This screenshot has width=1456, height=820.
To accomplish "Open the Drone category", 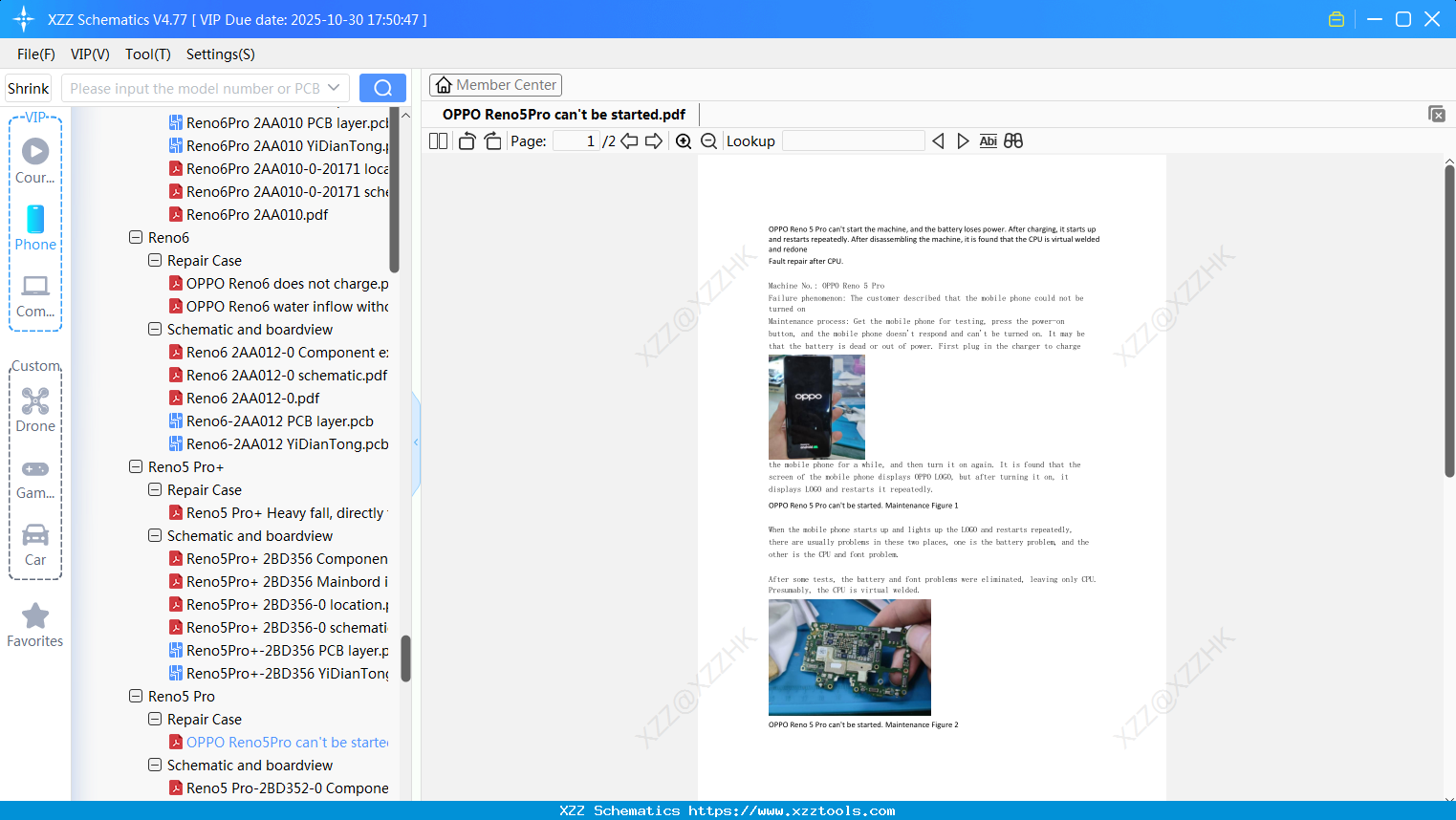I will click(35, 410).
